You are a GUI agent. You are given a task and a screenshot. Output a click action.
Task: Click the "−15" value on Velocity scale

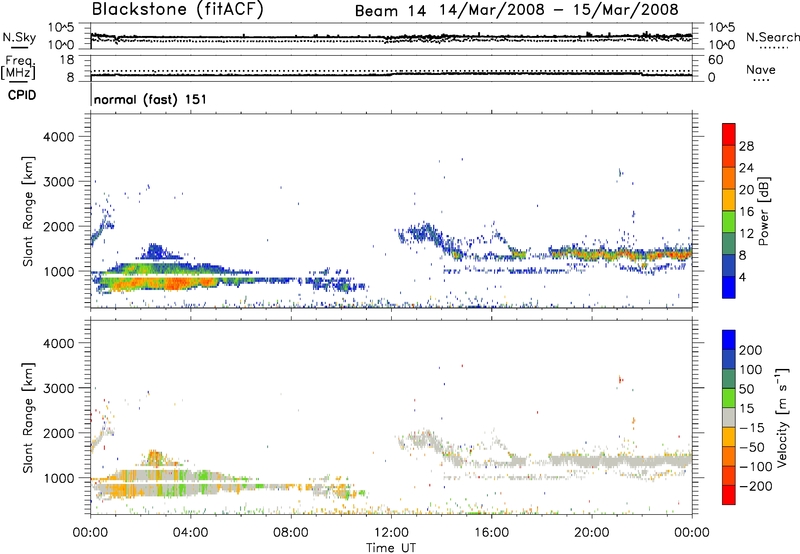[752, 428]
